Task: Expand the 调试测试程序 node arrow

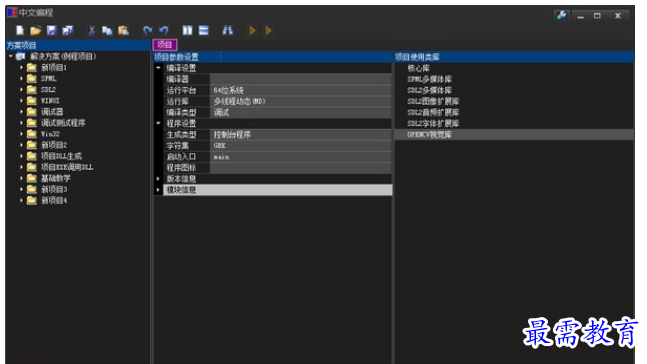Action: click(21, 123)
